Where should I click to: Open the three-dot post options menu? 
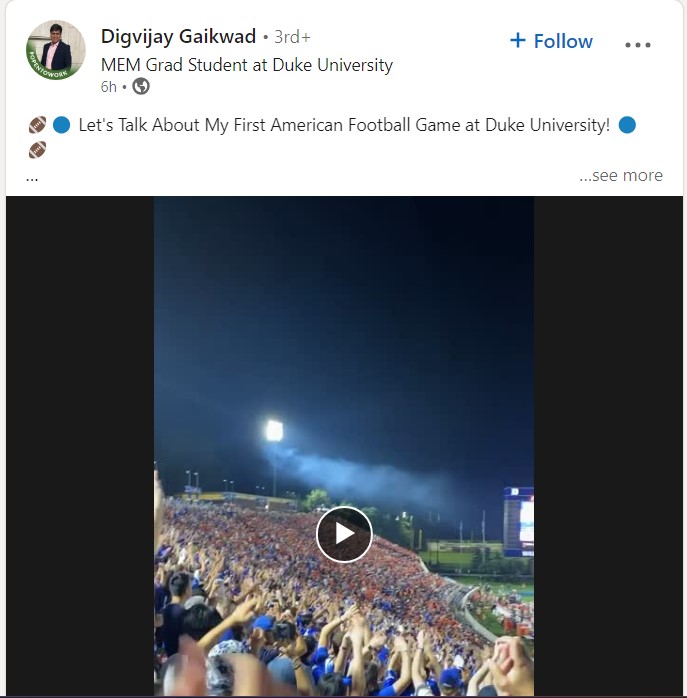[638, 44]
